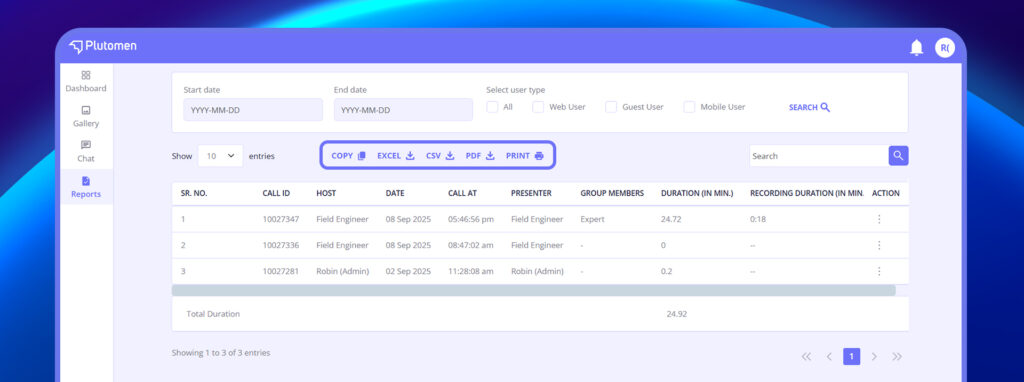Screen dimensions: 1024x382
Task: Click the End date field
Action: [x=403, y=110]
